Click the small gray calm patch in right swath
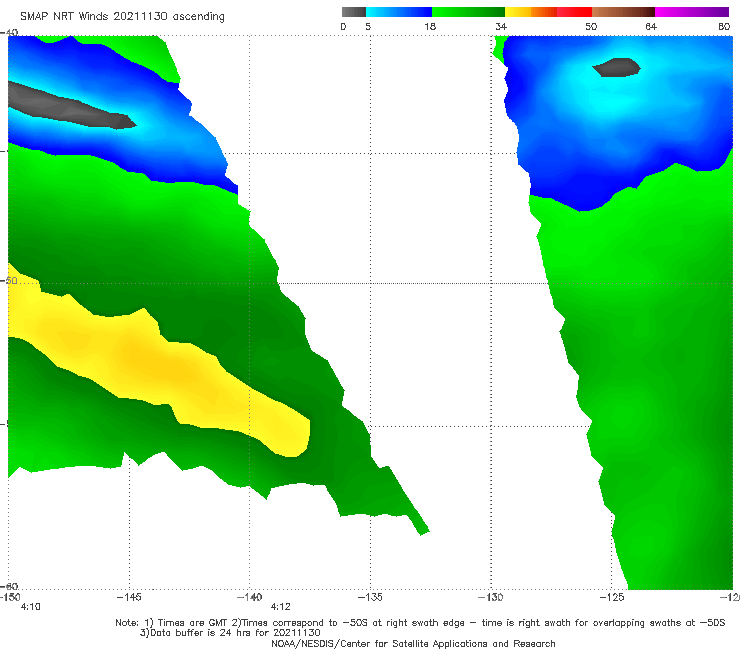Screen dimensions: 740x650 tap(616, 67)
